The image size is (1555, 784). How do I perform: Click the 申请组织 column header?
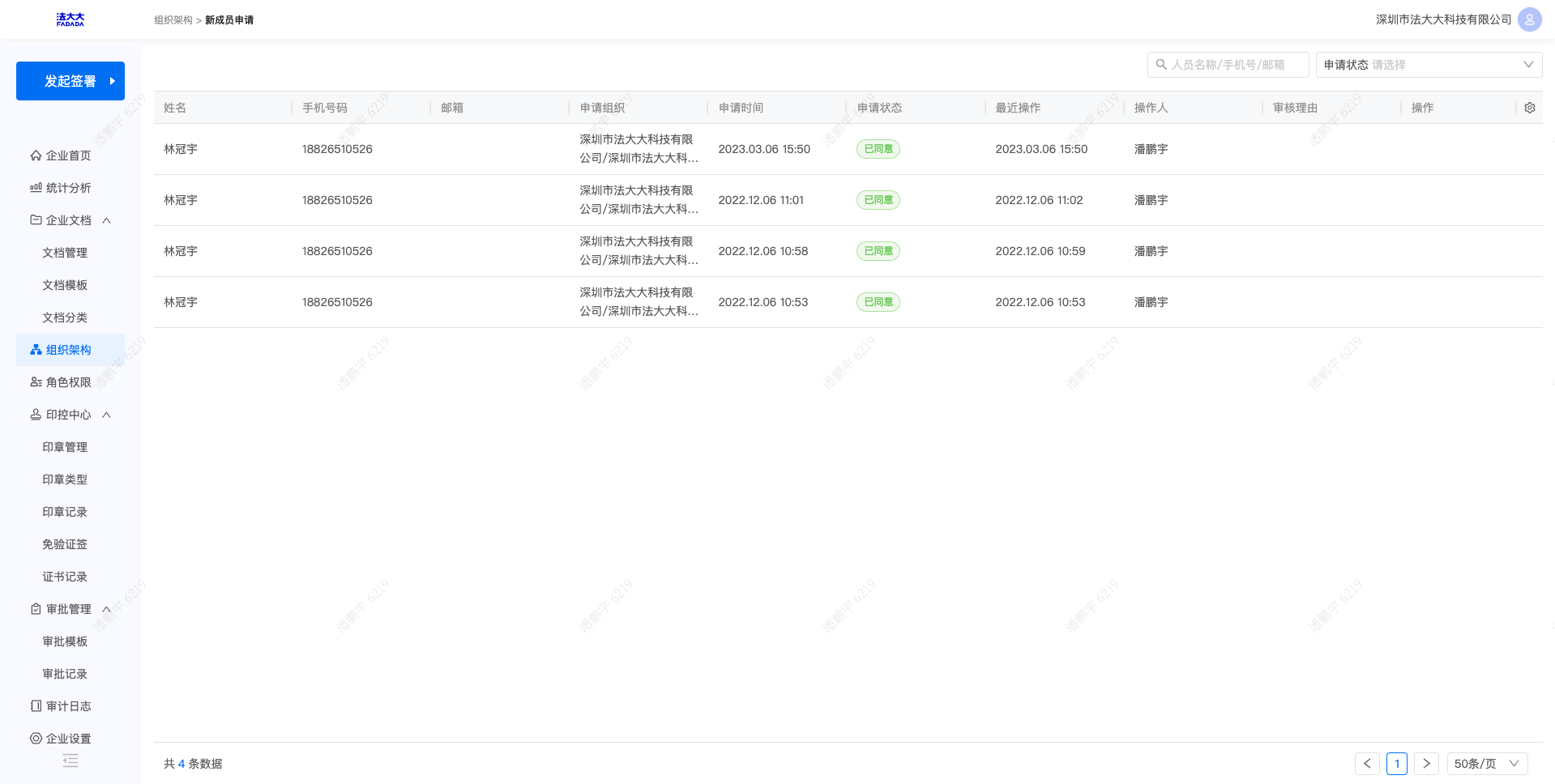[x=602, y=108]
